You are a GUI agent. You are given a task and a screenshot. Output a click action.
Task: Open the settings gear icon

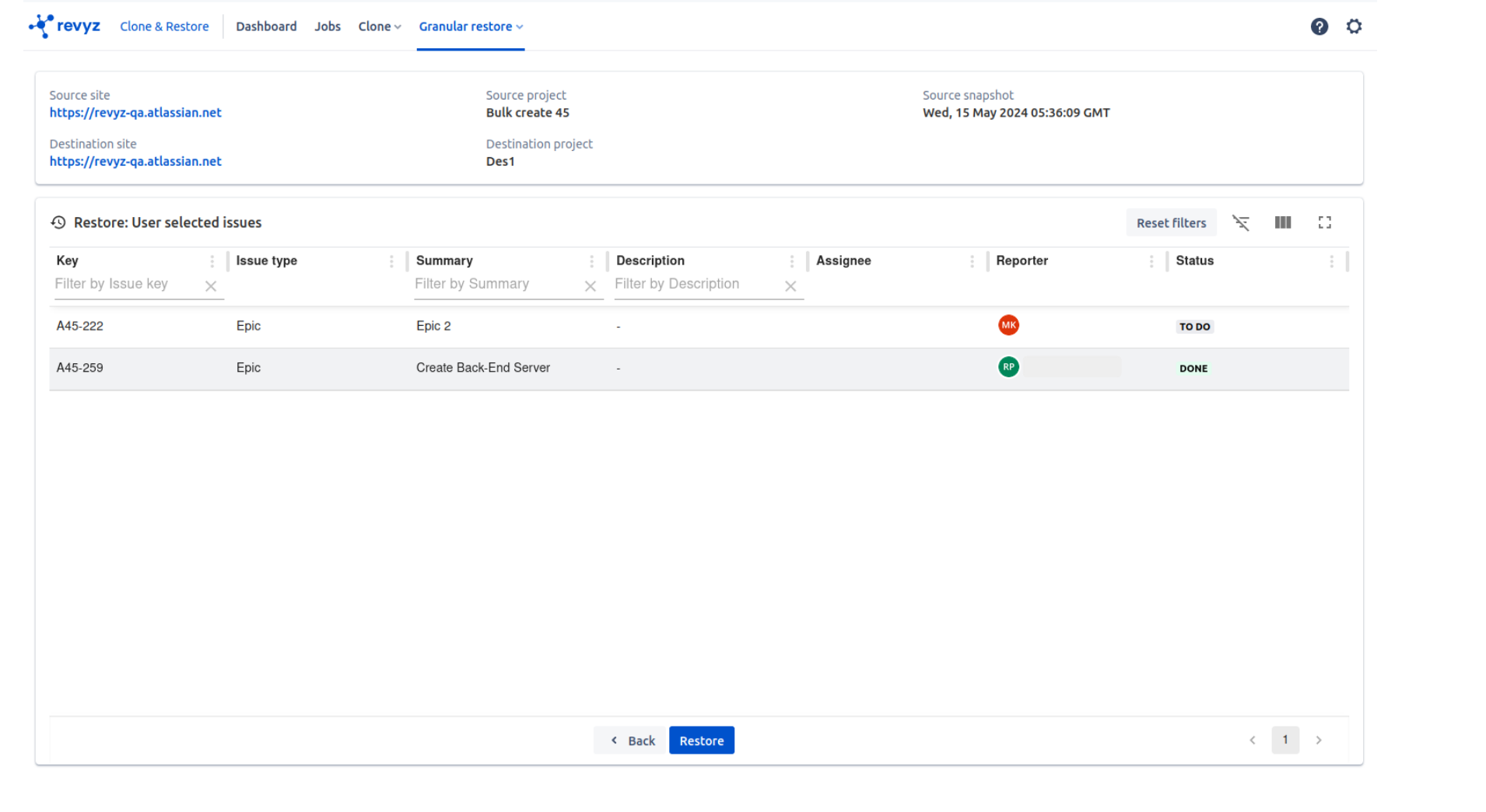click(1354, 26)
